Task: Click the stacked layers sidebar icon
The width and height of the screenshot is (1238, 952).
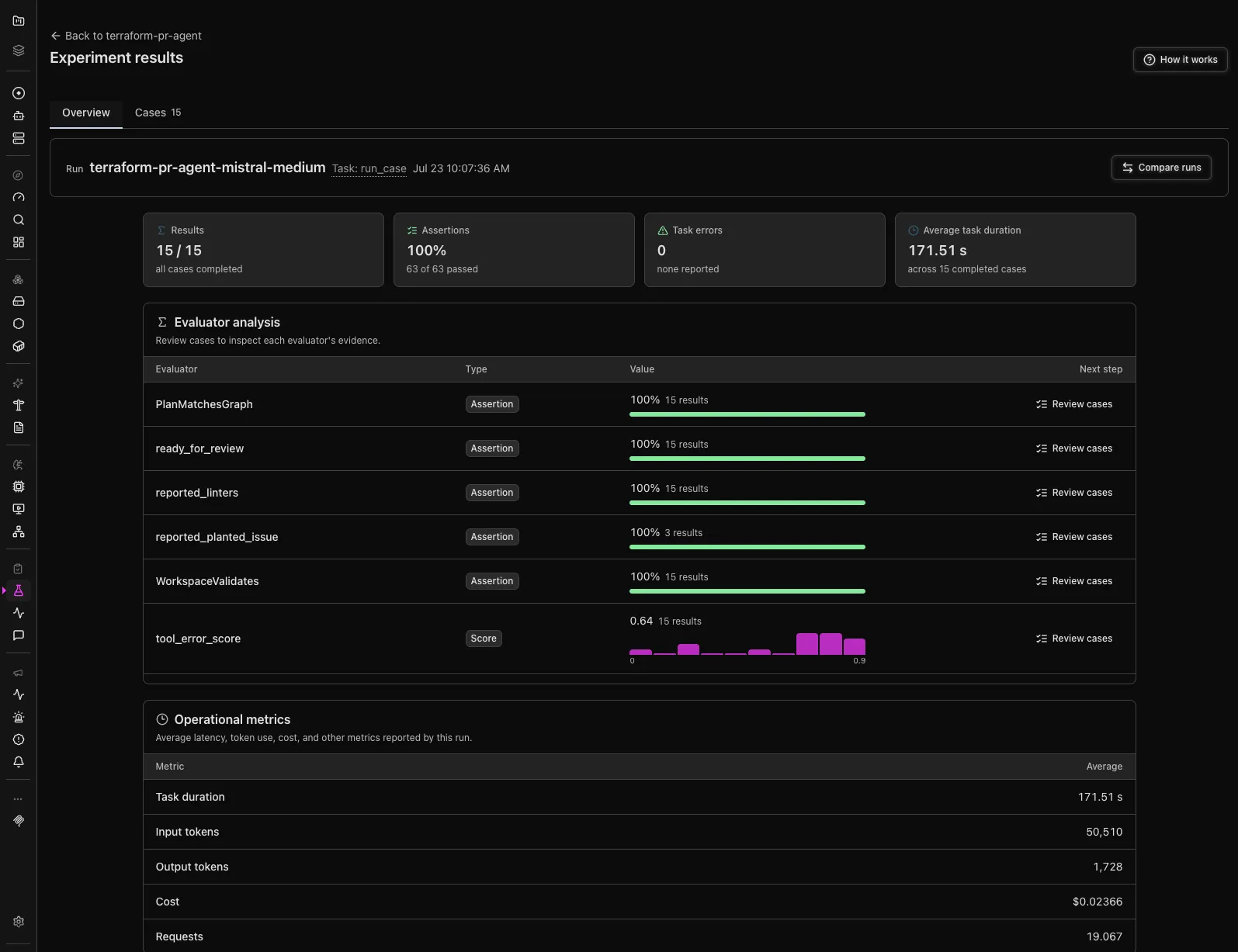Action: coord(19,50)
